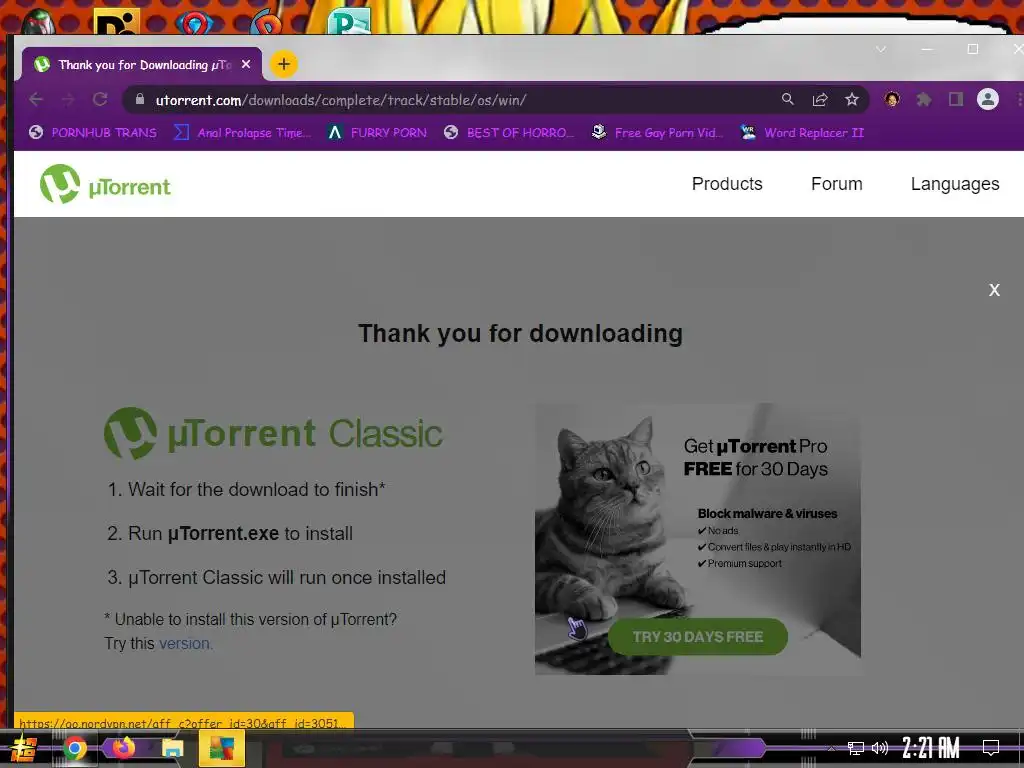Click the browser back arrow
1024x768 pixels.
pyautogui.click(x=36, y=99)
